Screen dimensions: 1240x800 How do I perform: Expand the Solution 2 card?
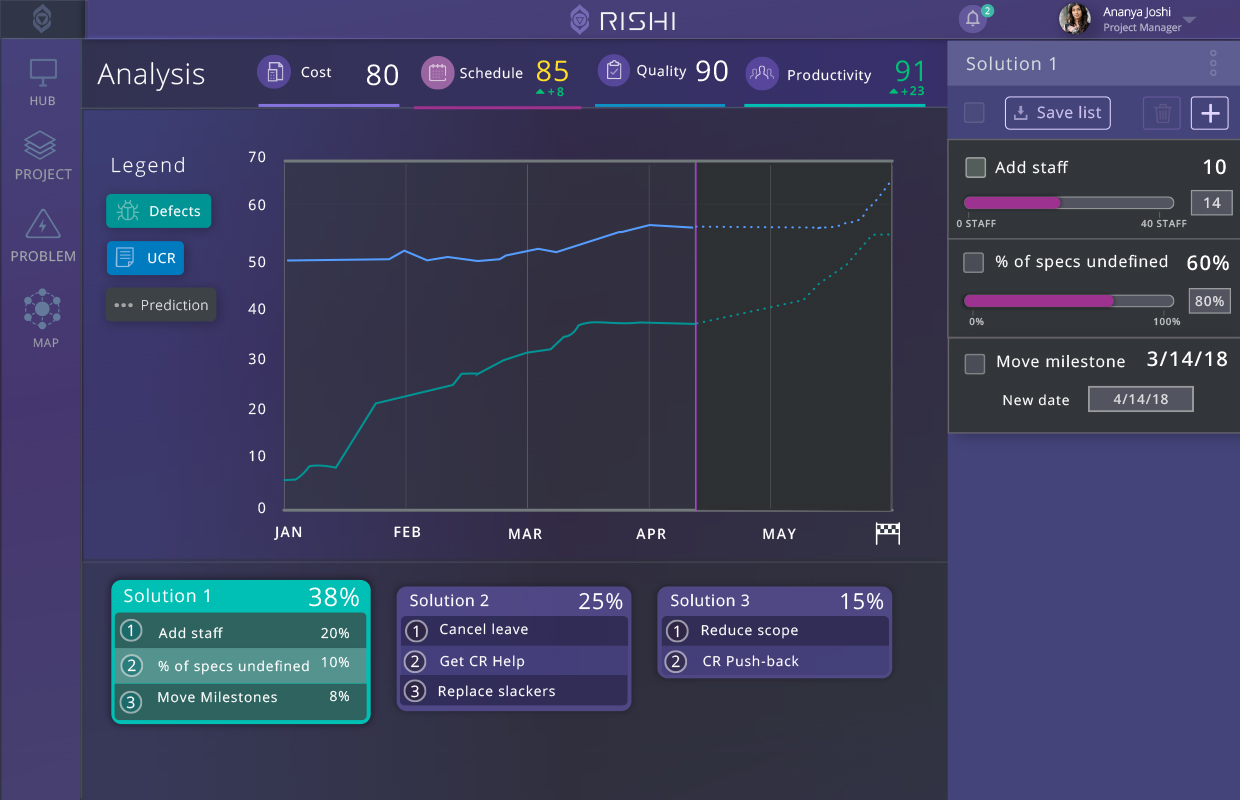514,600
